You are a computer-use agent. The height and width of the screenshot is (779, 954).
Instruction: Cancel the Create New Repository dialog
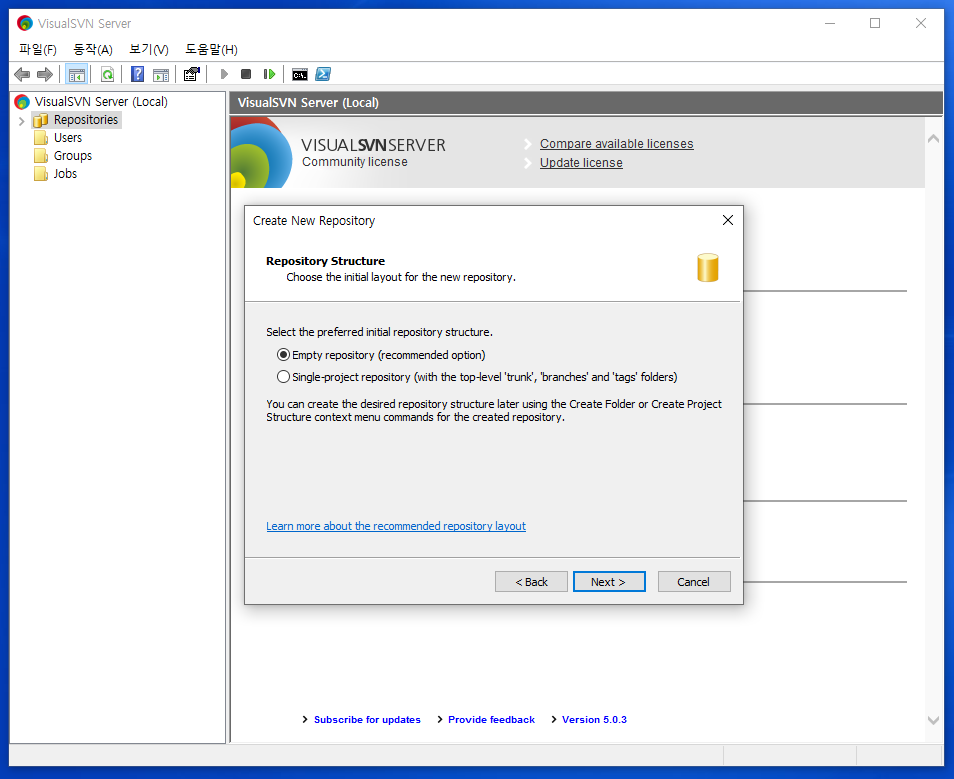click(694, 582)
